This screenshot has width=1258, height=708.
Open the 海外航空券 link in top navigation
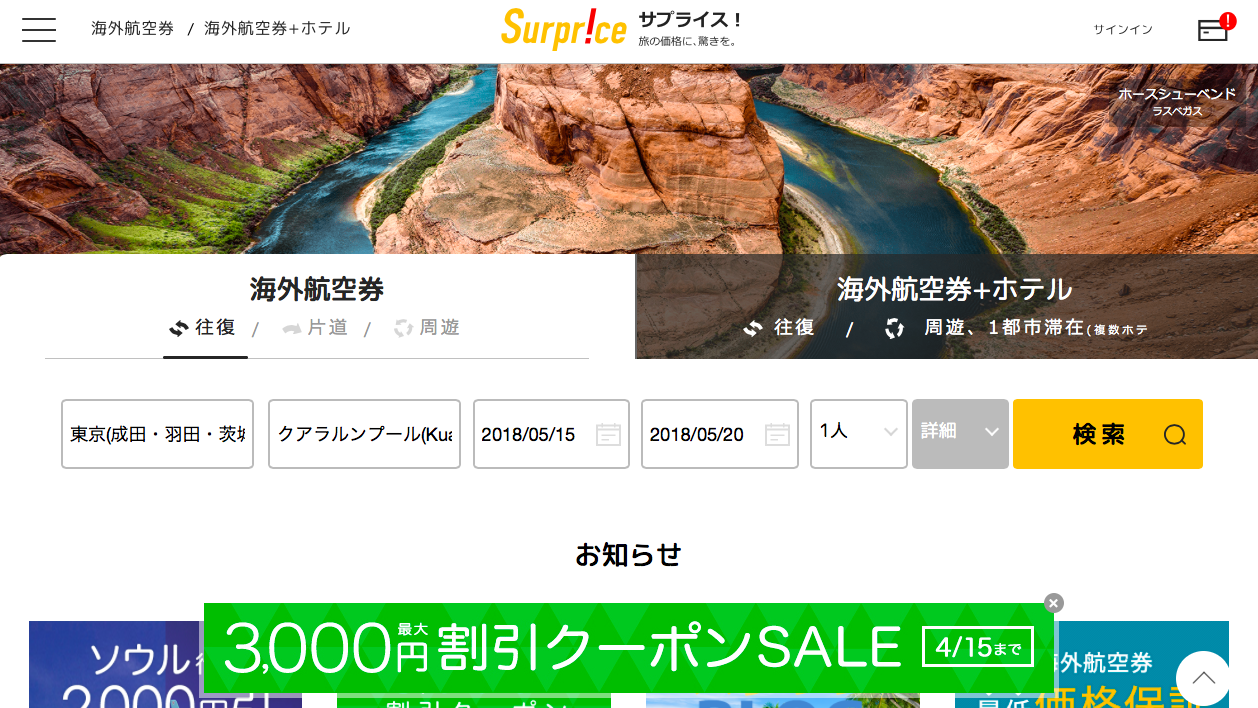coord(133,29)
